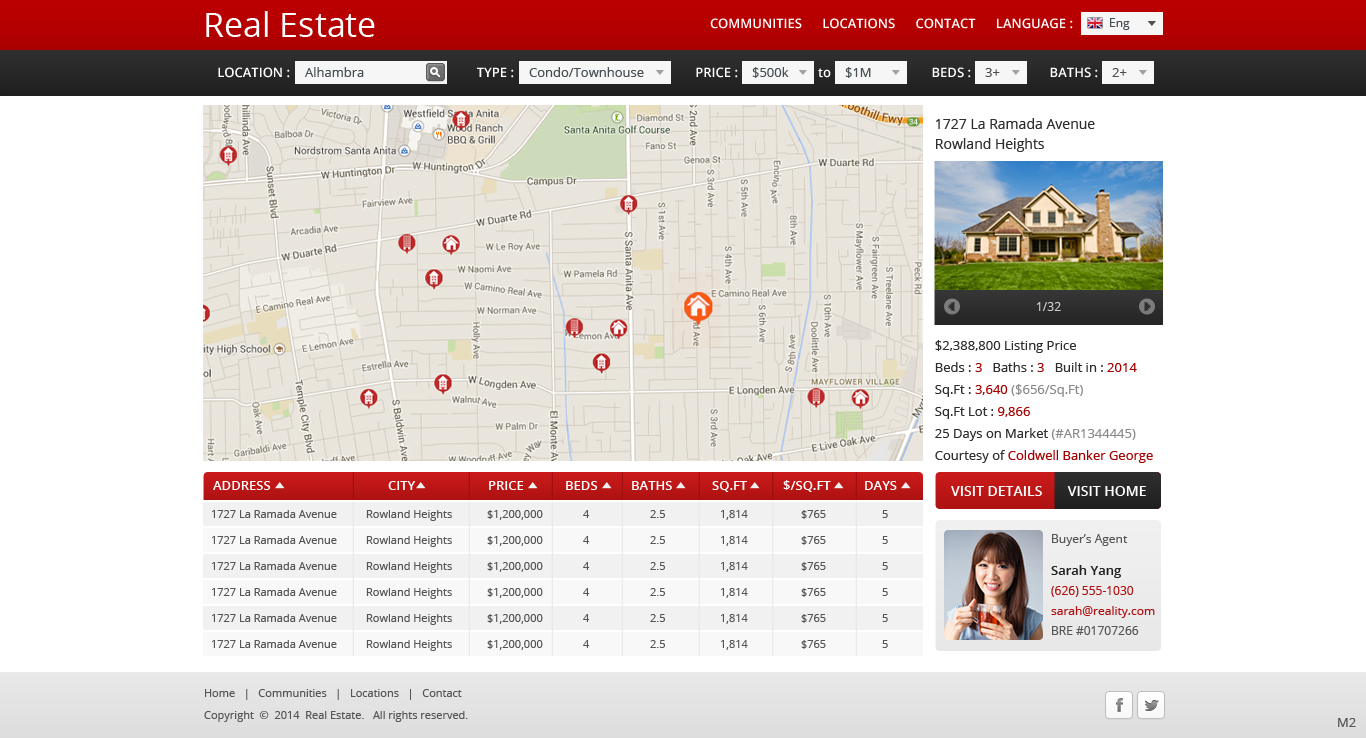The height and width of the screenshot is (738, 1366).
Task: Sort listings by Days column
Action: [887, 486]
